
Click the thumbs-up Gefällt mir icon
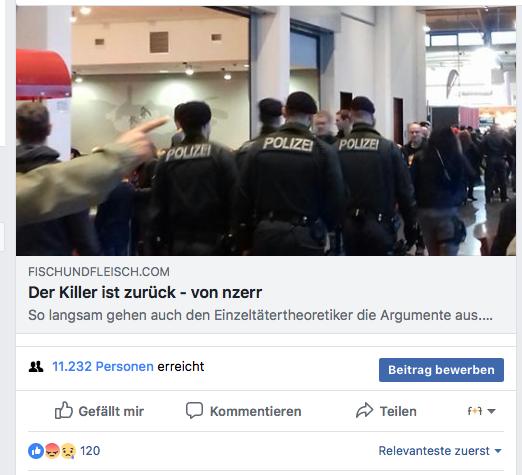point(63,410)
